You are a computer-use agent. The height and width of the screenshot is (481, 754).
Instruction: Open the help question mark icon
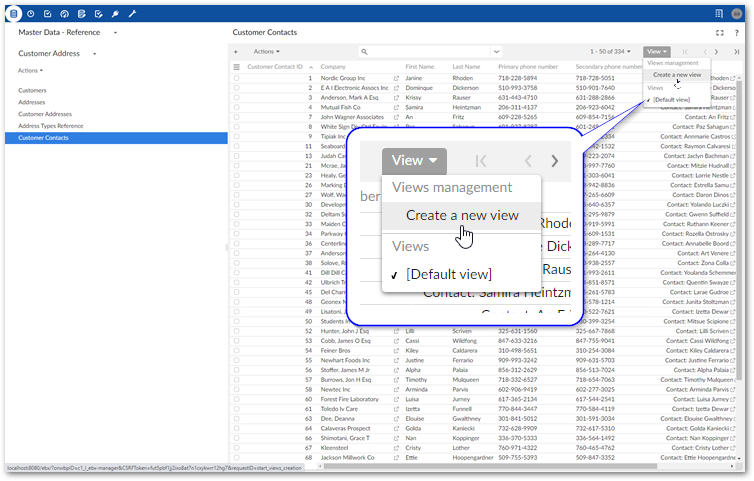[x=737, y=33]
